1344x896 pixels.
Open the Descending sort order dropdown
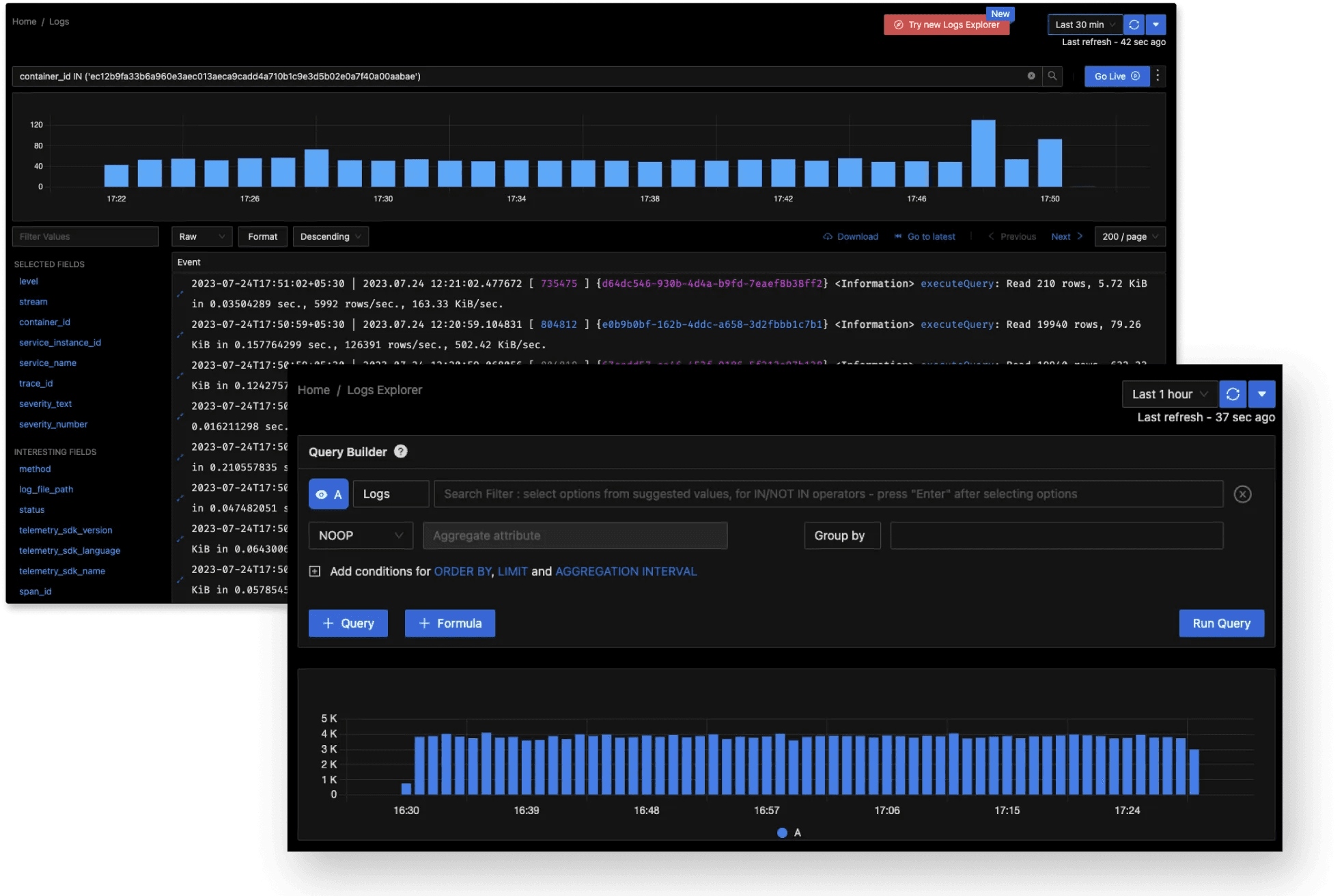(331, 236)
